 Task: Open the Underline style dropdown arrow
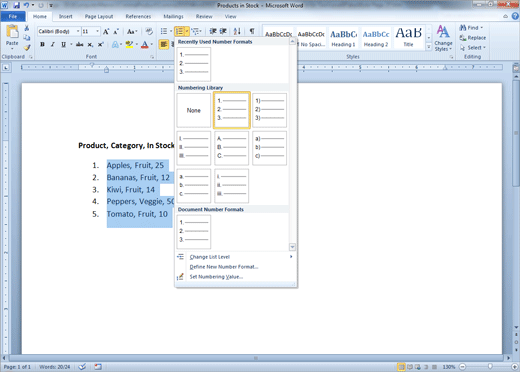pos(71,44)
